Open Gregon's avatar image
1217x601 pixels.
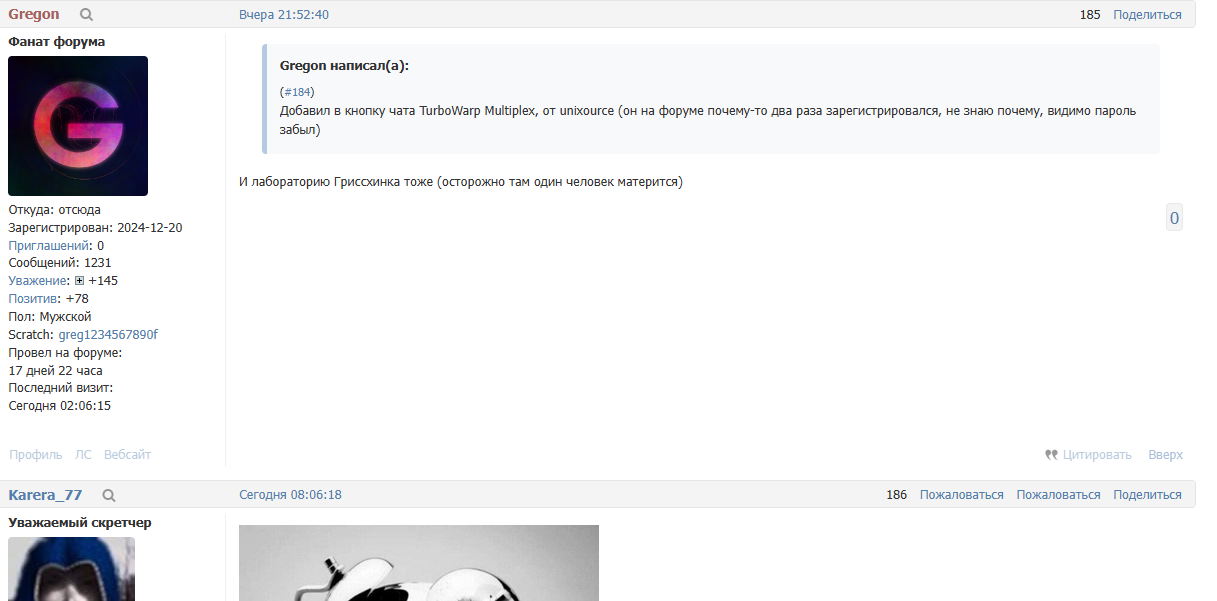pos(78,126)
